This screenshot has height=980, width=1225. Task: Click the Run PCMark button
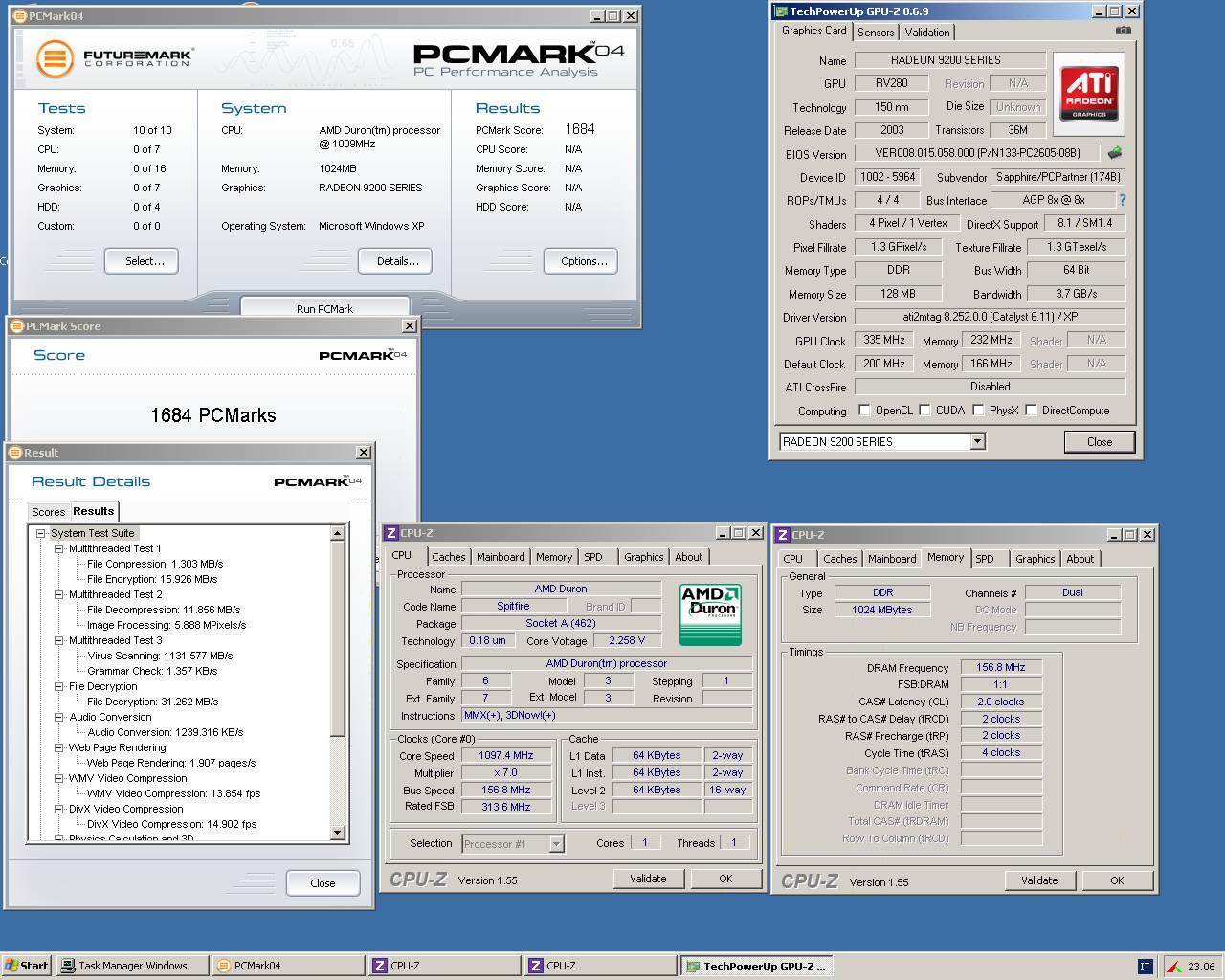click(324, 308)
